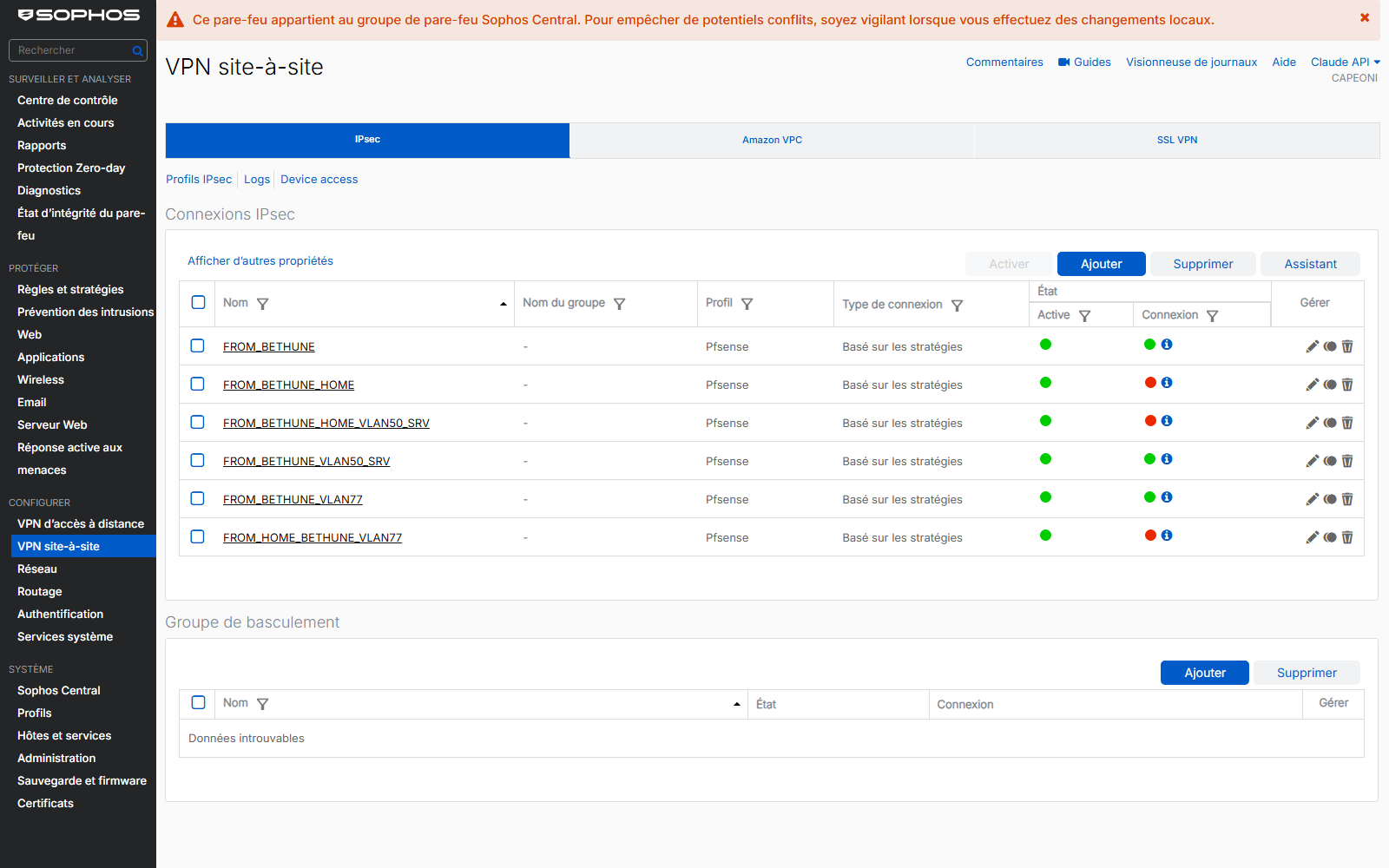The height and width of the screenshot is (868, 1389).
Task: Open Règles et stratégies in sidebar
Action: tap(70, 289)
